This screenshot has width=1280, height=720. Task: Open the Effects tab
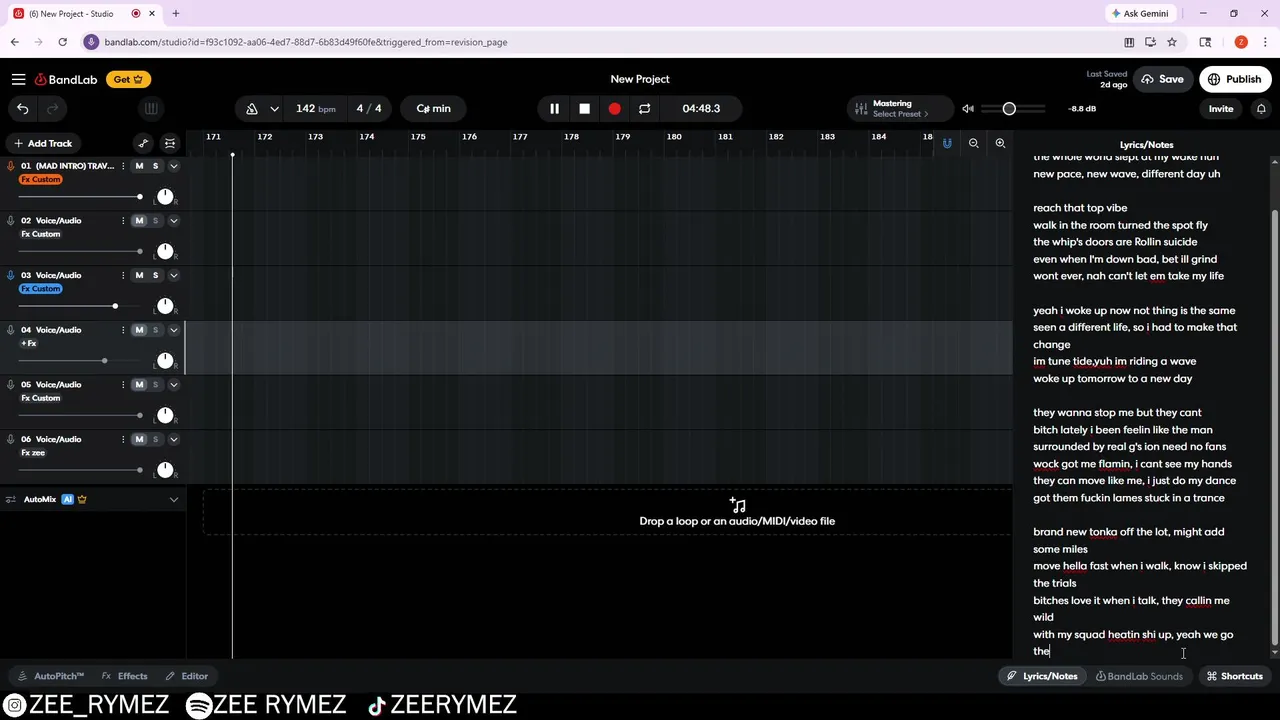coord(124,676)
